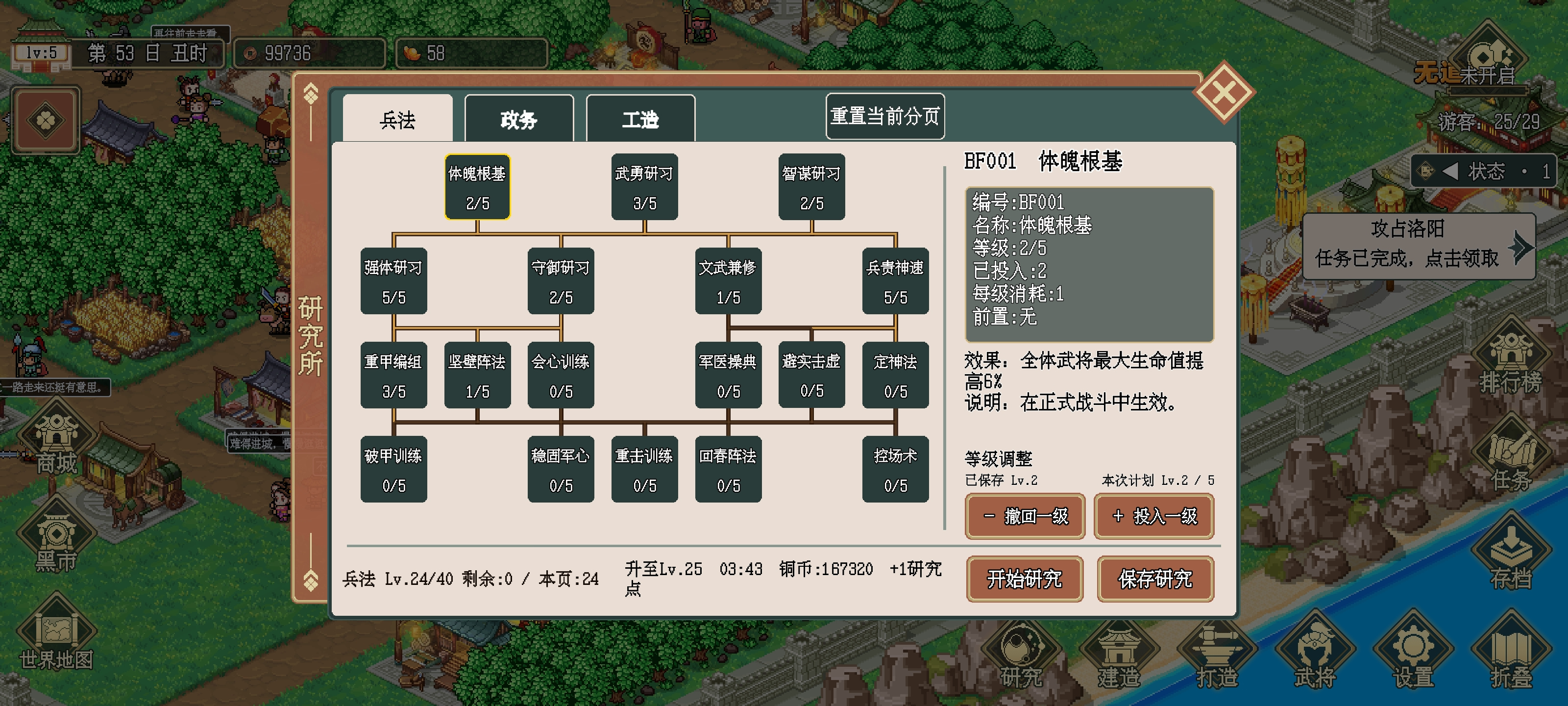
Task: Switch to the 工造 tab
Action: pyautogui.click(x=640, y=118)
